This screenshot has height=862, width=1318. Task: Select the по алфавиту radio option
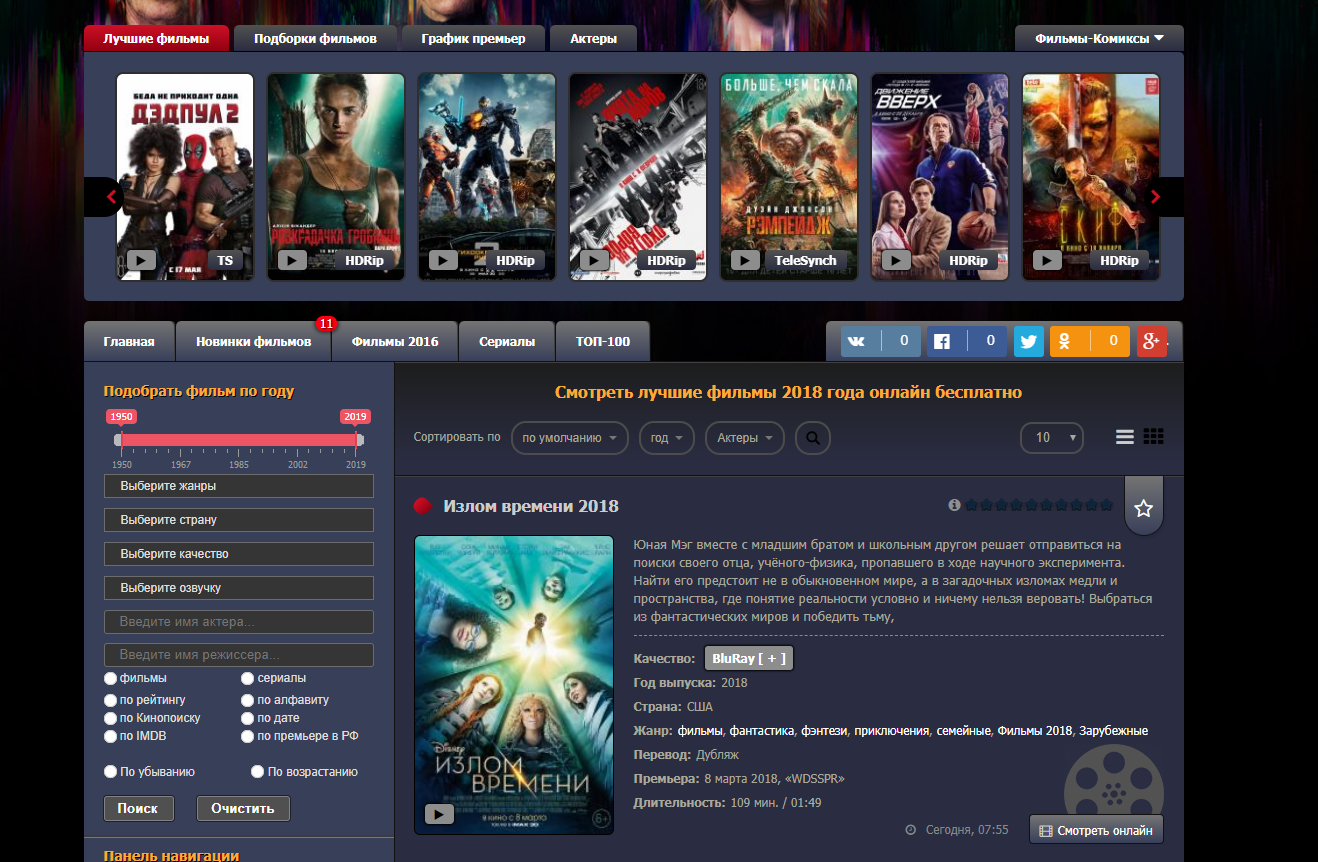pos(248,700)
